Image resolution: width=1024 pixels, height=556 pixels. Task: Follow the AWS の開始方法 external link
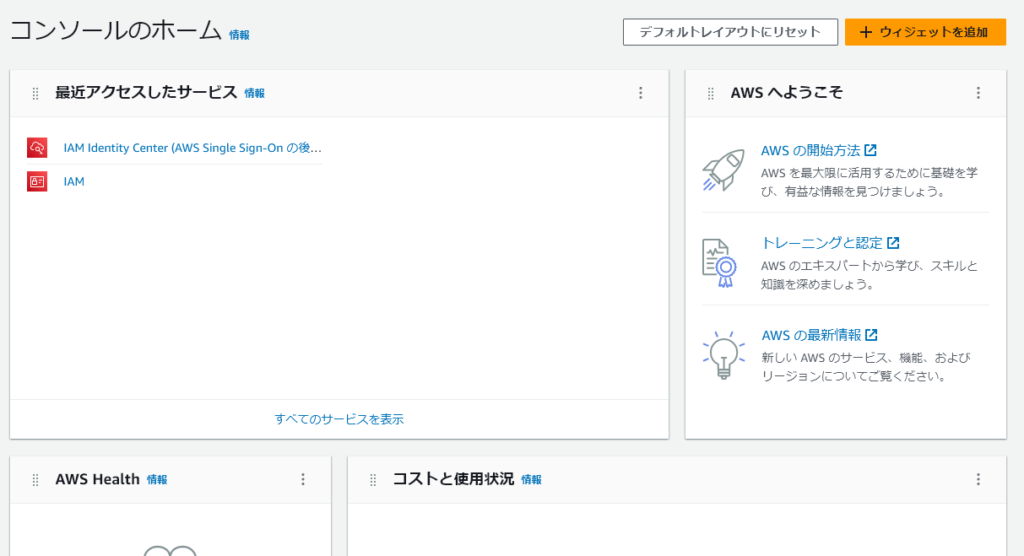pos(818,150)
